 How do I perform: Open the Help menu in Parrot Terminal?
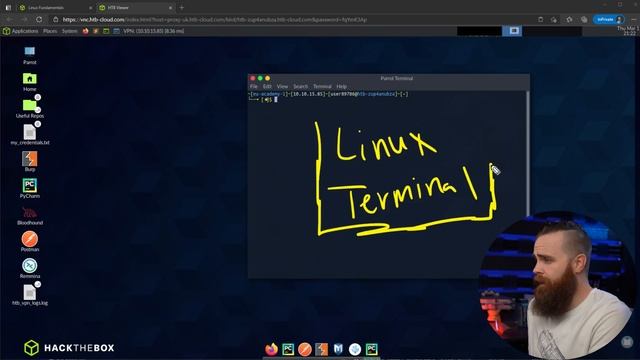342,87
